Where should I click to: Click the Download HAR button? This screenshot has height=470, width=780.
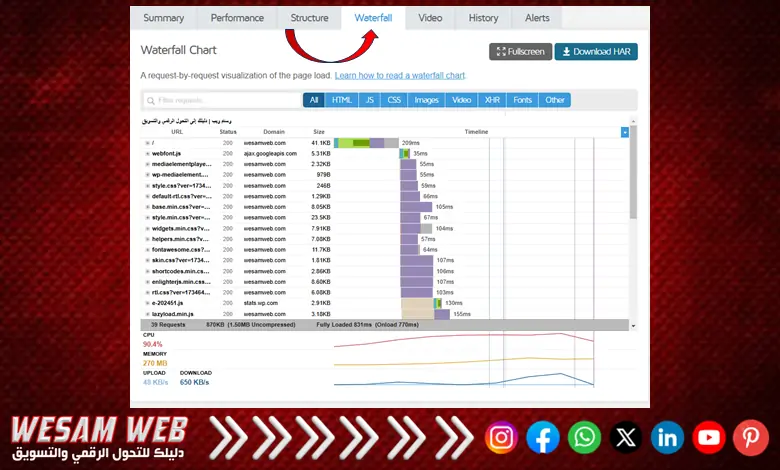pyautogui.click(x=596, y=52)
